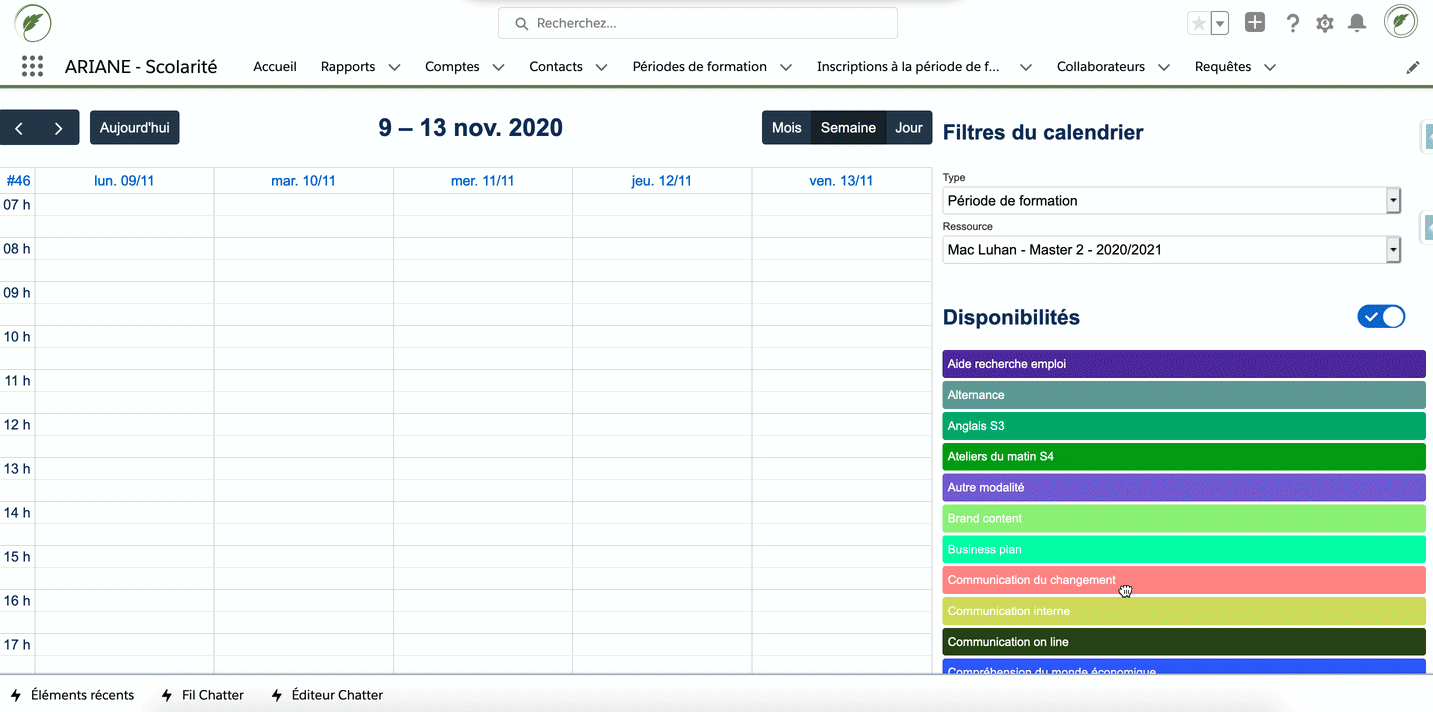Image resolution: width=1433 pixels, height=712 pixels.
Task: Click the global add plus icon
Action: pyautogui.click(x=1254, y=21)
